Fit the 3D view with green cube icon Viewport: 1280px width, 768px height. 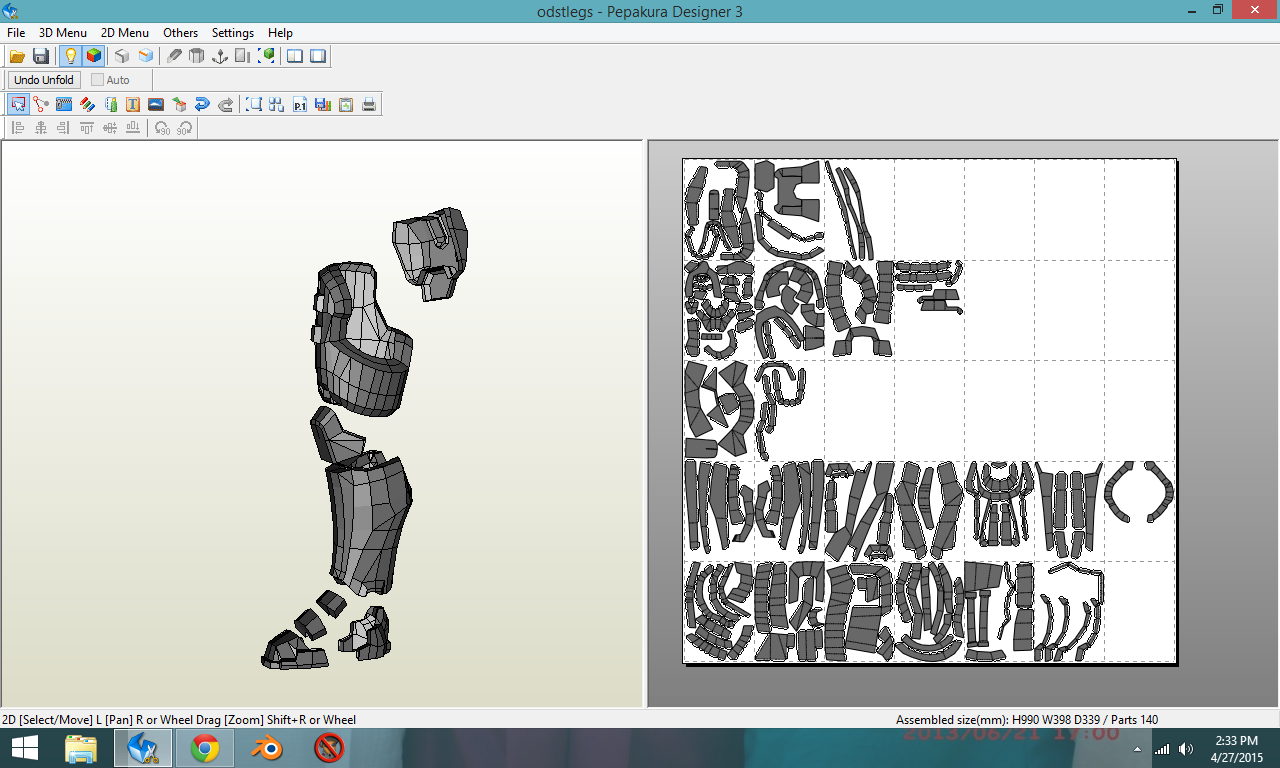pyautogui.click(x=266, y=56)
